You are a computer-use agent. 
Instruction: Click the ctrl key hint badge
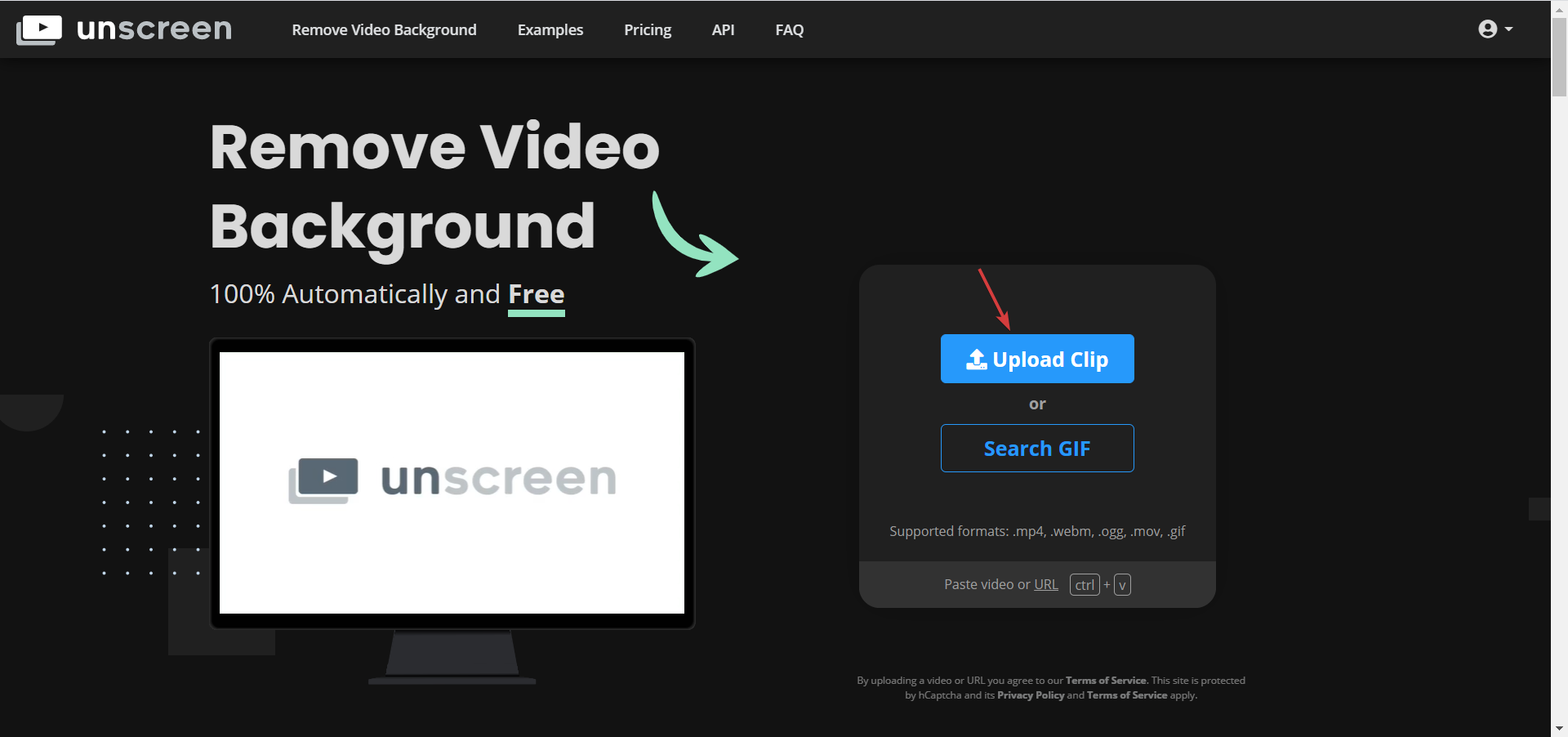point(1085,585)
